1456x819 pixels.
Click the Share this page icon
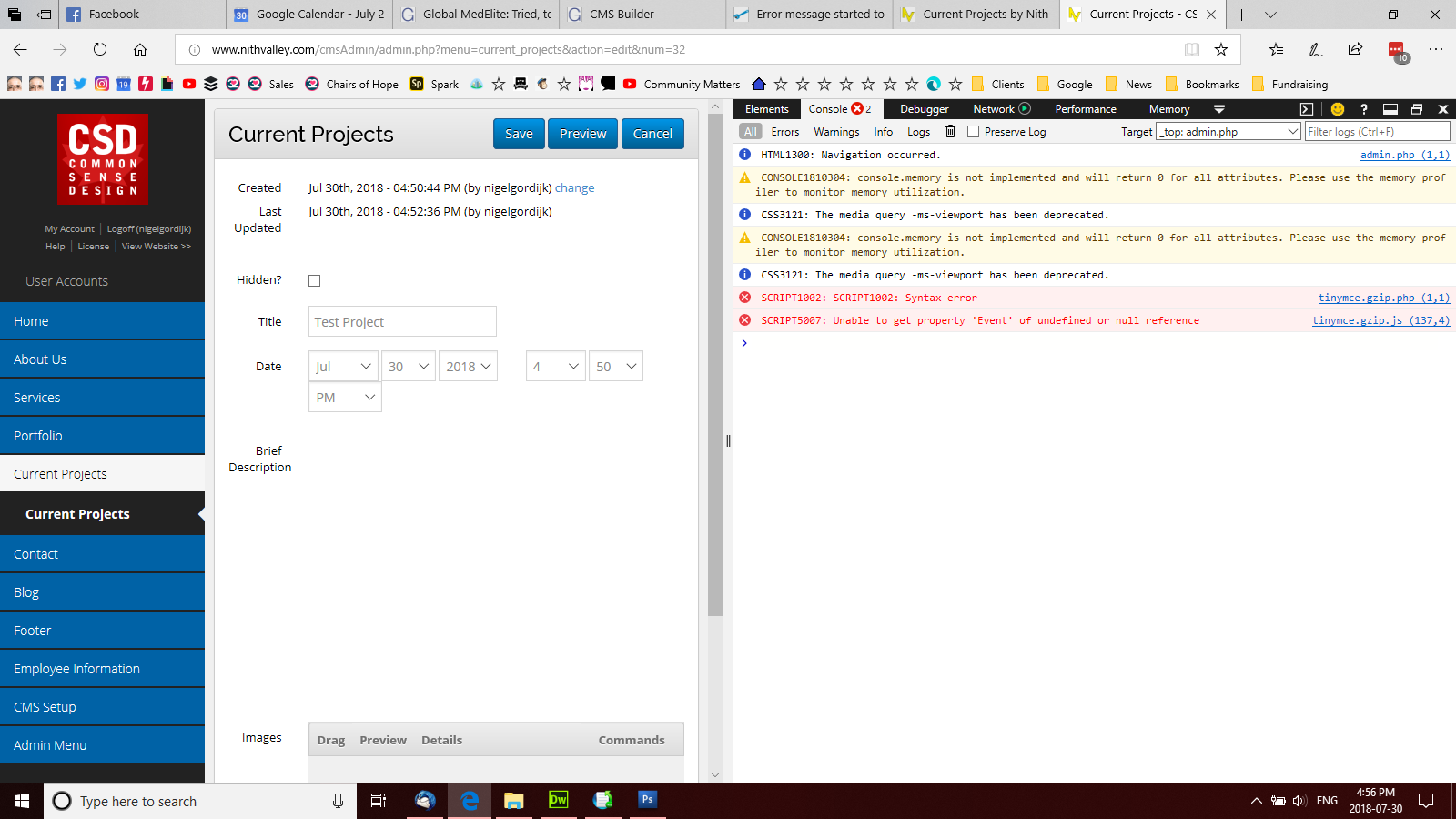pyautogui.click(x=1355, y=50)
